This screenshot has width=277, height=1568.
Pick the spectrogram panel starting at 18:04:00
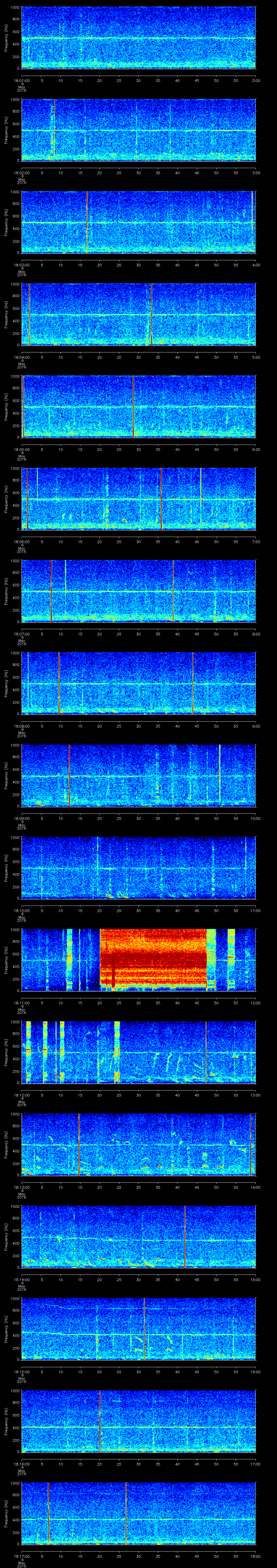138,315
